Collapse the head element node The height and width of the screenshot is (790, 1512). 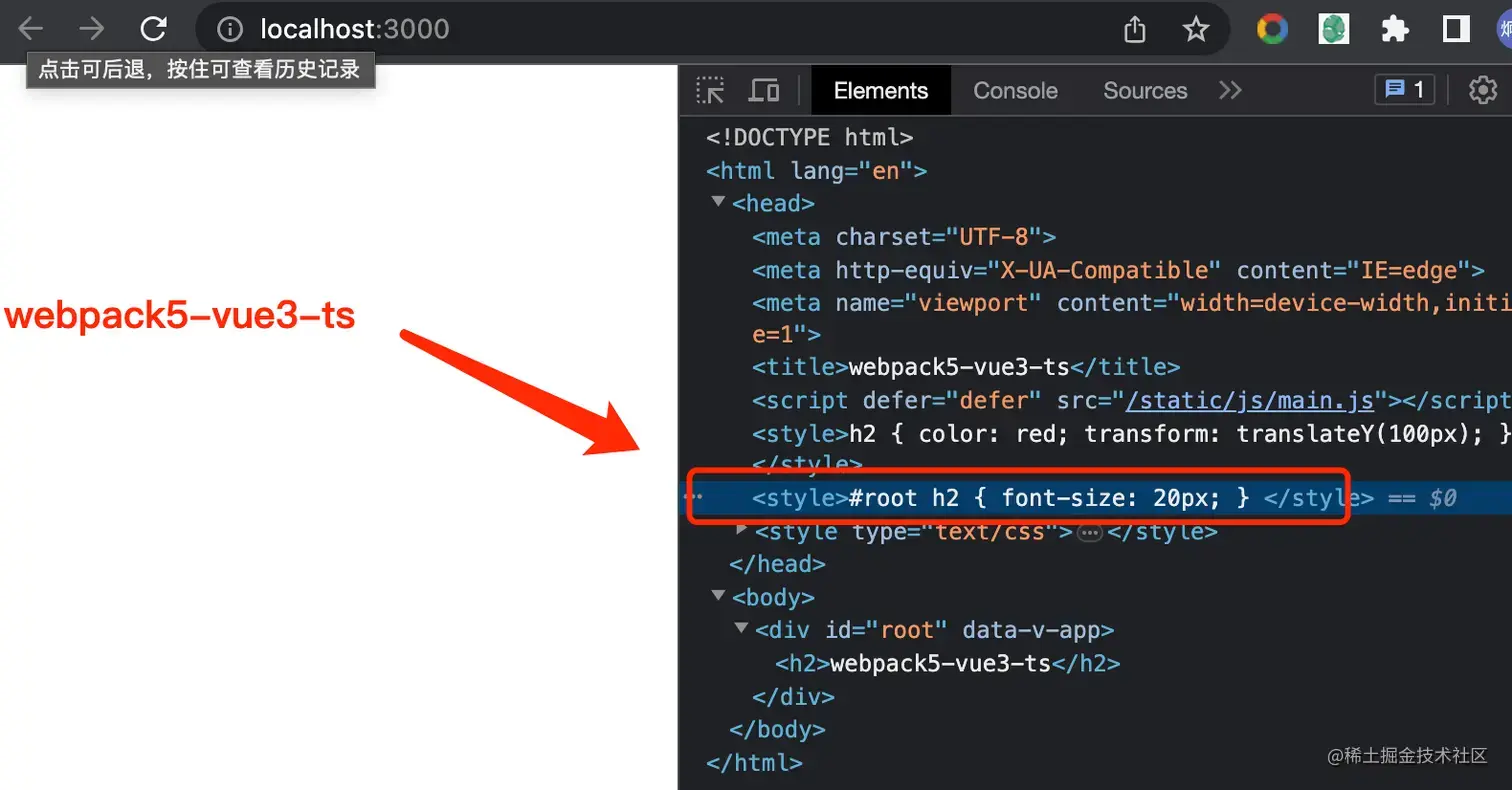[718, 202]
